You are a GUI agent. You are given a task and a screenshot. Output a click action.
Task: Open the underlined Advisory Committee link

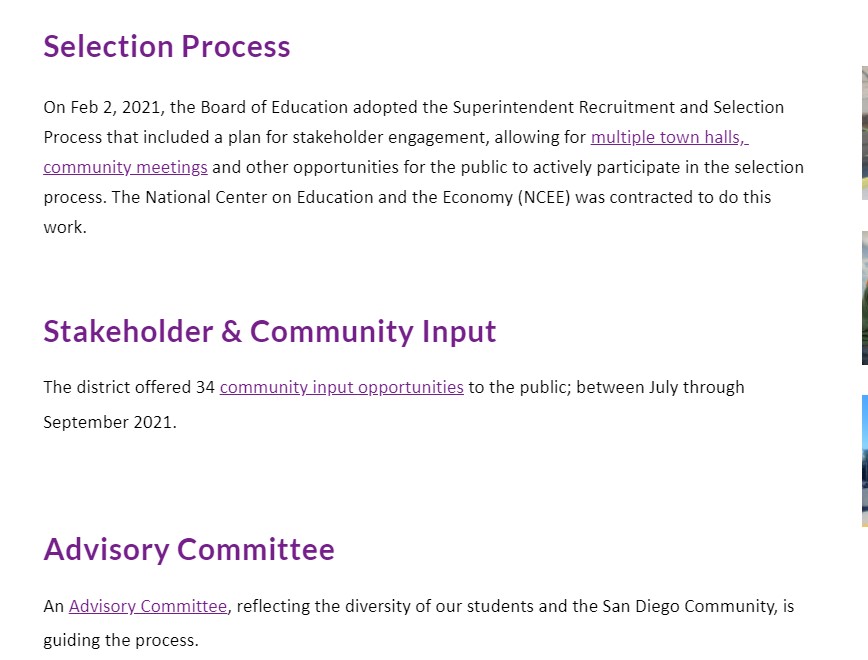tap(148, 606)
